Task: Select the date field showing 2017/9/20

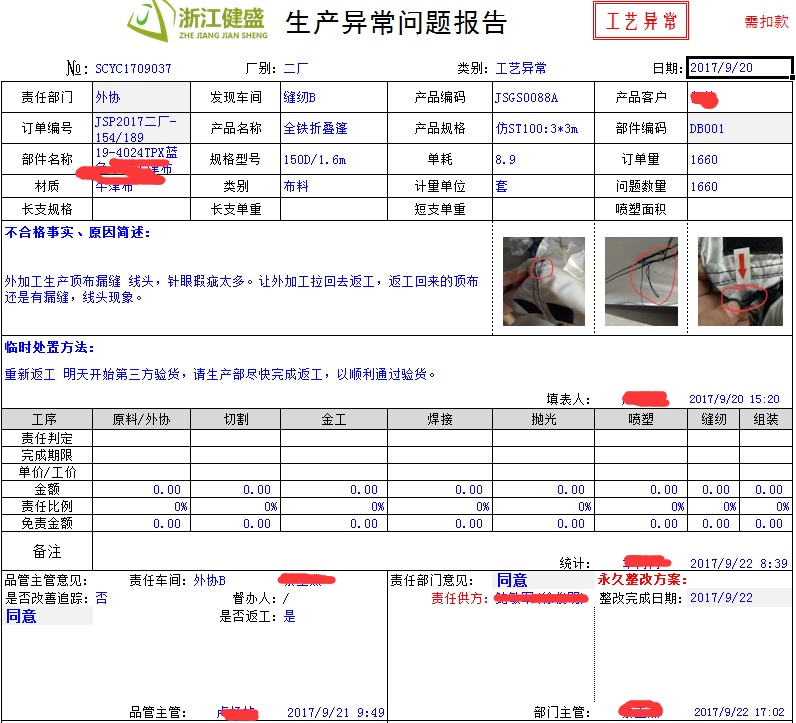Action: pos(738,68)
